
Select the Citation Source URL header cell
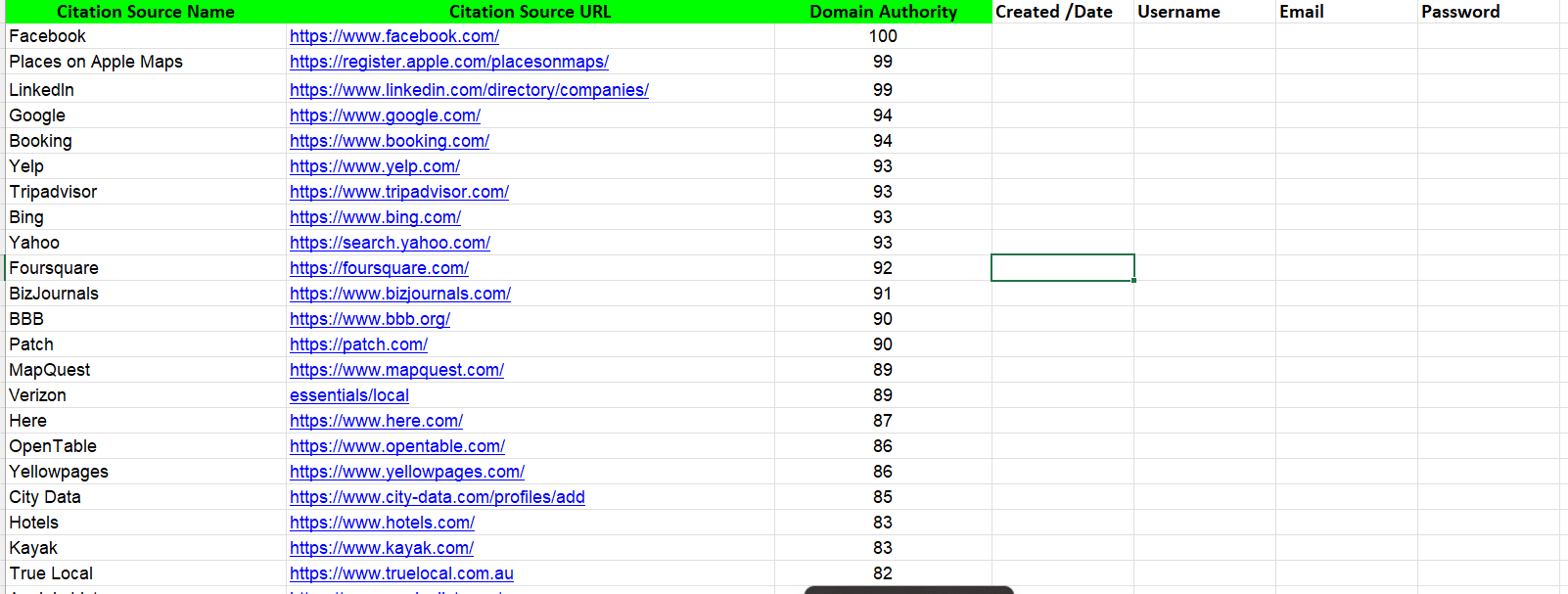[530, 12]
